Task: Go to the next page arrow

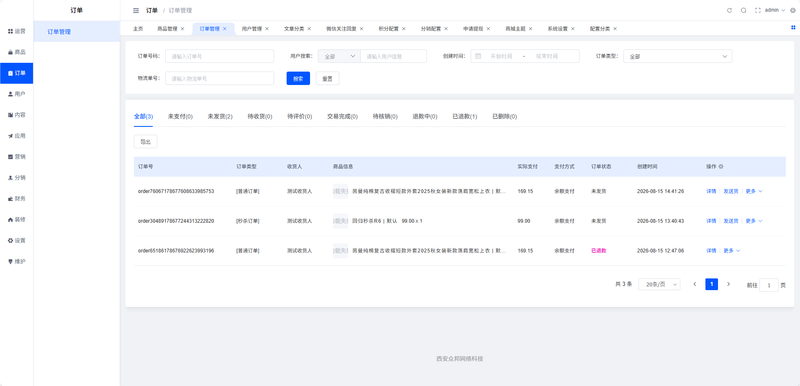Action: point(728,284)
